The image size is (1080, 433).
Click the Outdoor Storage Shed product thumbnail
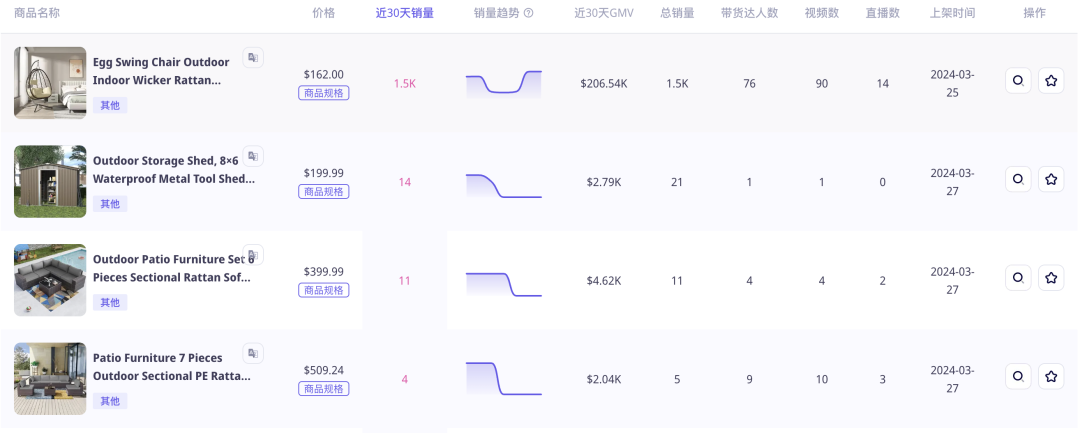point(50,182)
